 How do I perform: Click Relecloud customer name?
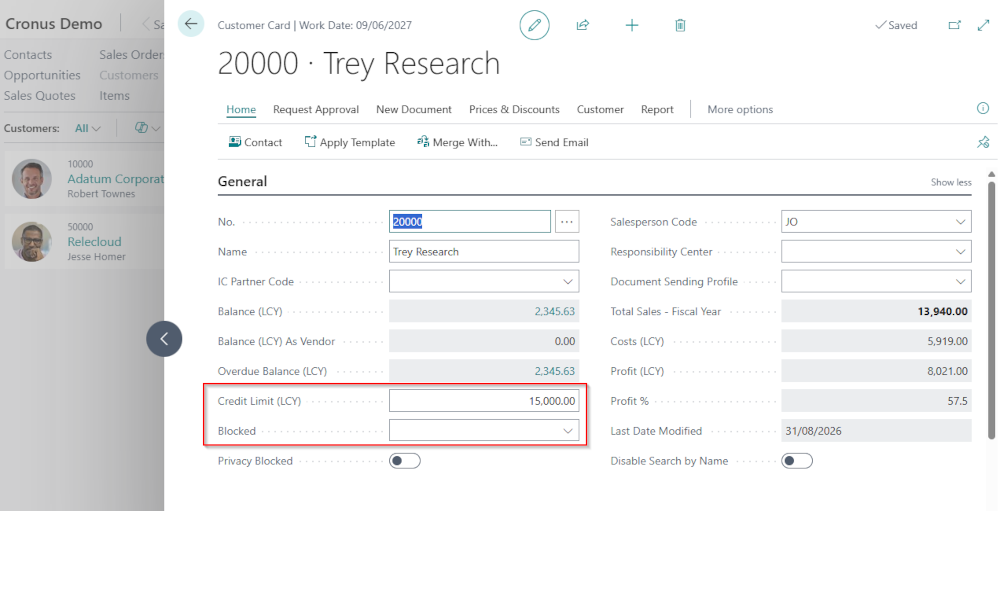pos(94,242)
